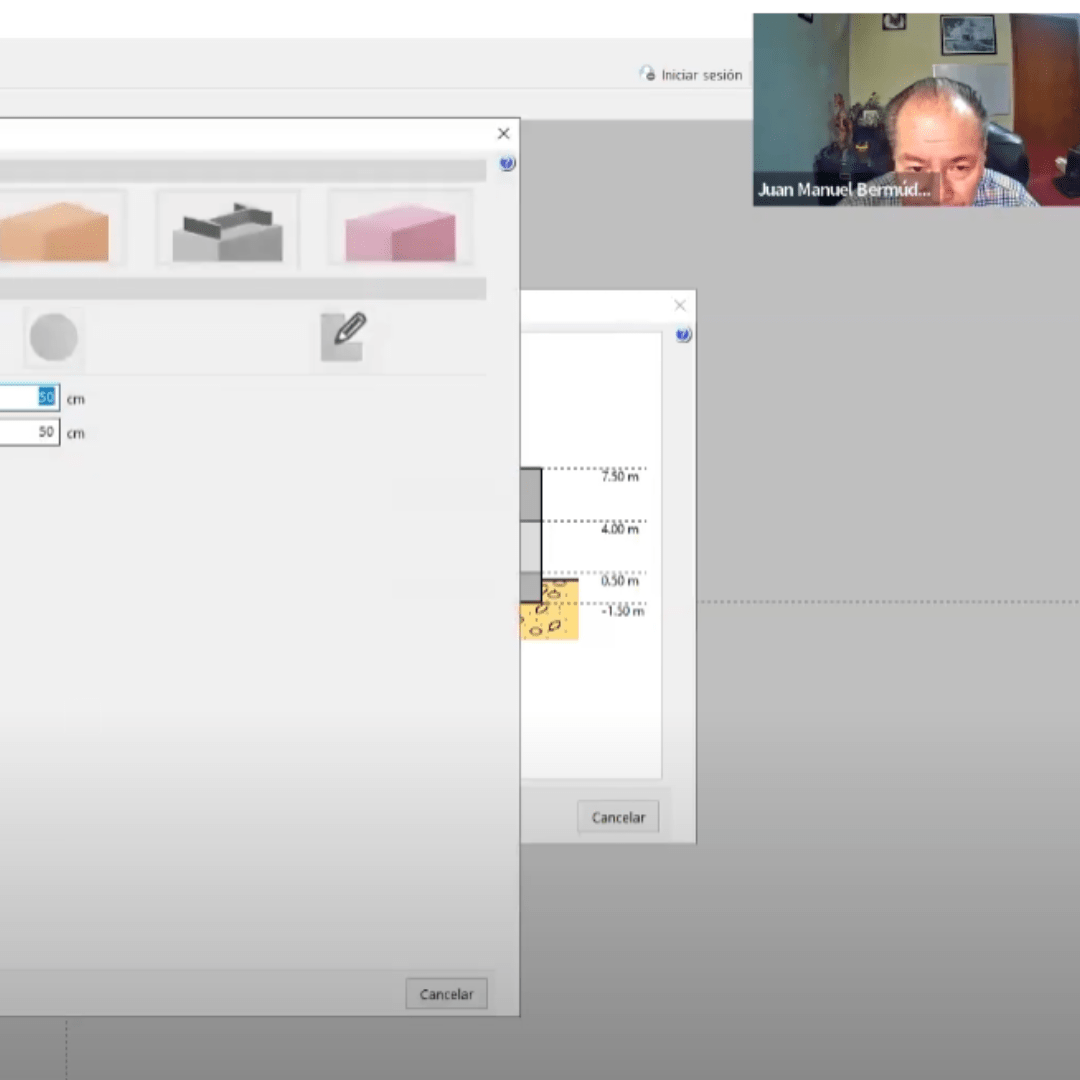The width and height of the screenshot is (1080, 1080).
Task: Click the lock icon beside Iniciar sesión
Action: (648, 75)
